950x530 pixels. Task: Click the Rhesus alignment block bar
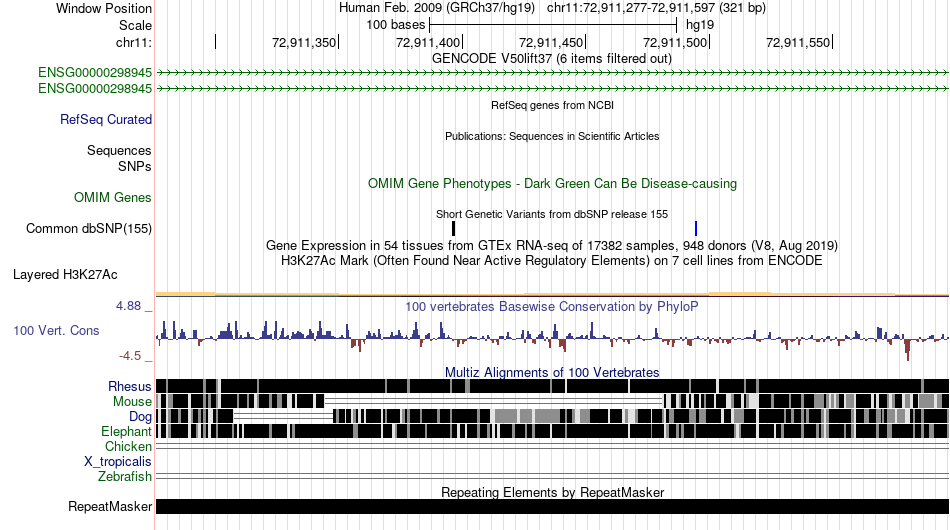[x=552, y=386]
